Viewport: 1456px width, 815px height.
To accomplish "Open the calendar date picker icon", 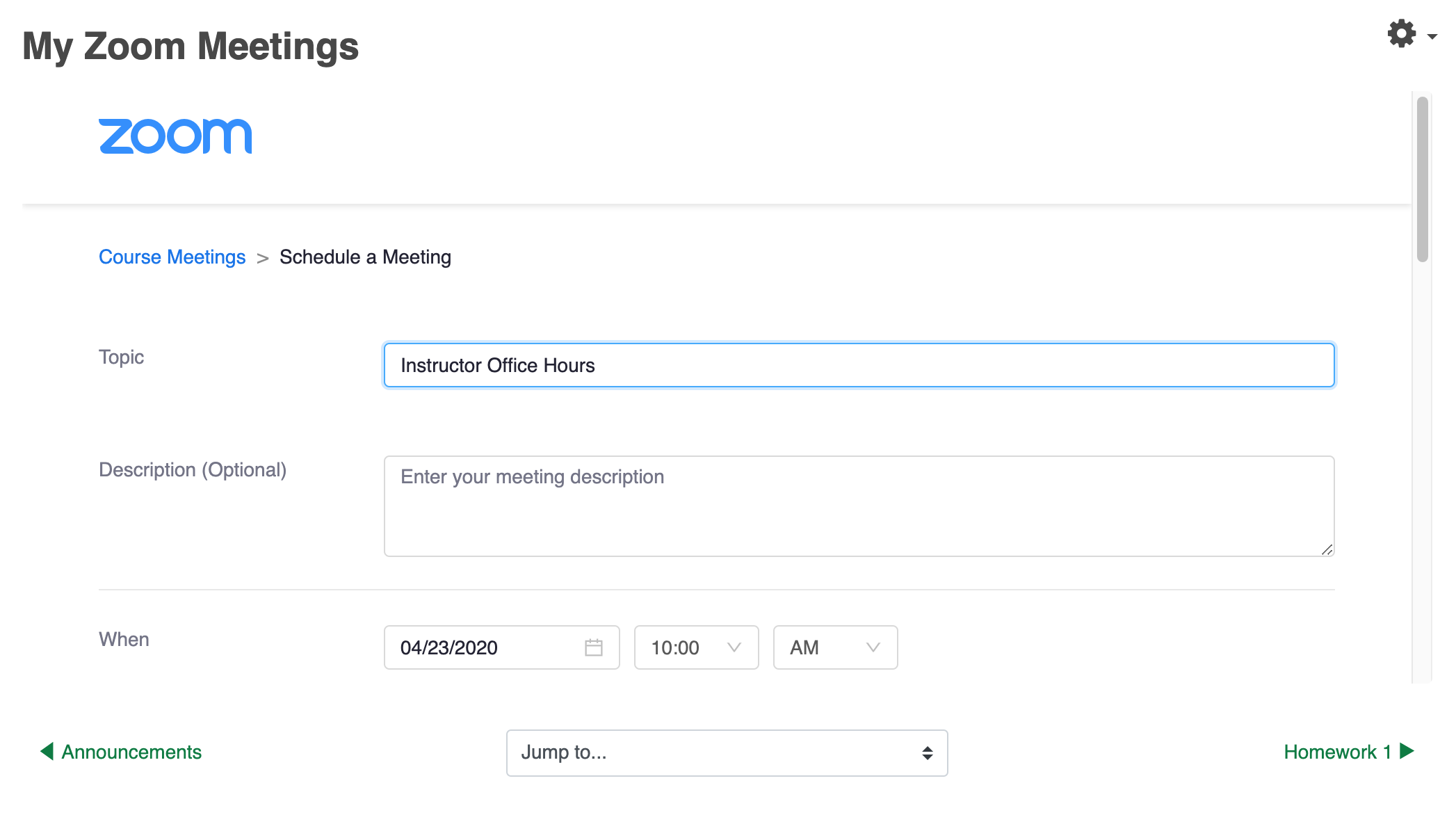I will click(x=593, y=647).
